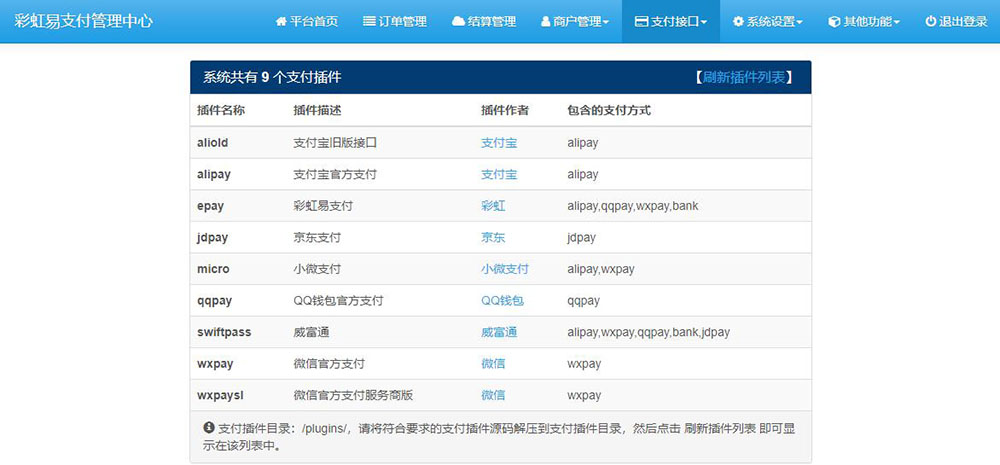Click the 彩虹易支付管理中心 brand title
Image resolution: width=1000 pixels, height=465 pixels.
[x=84, y=21]
